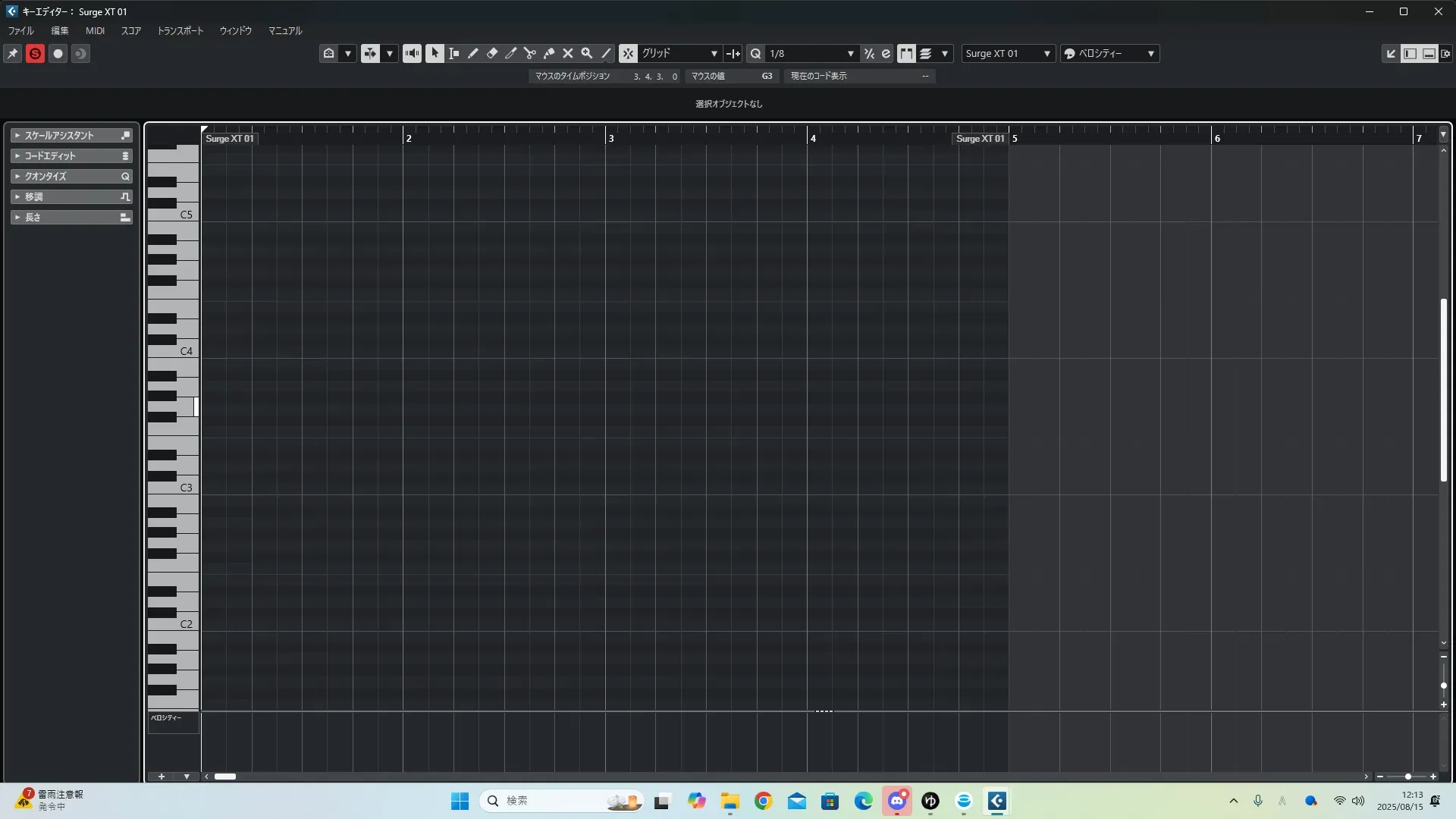This screenshot has width=1456, height=819.
Task: Click the クオンタイズ panel header
Action: pyautogui.click(x=71, y=176)
